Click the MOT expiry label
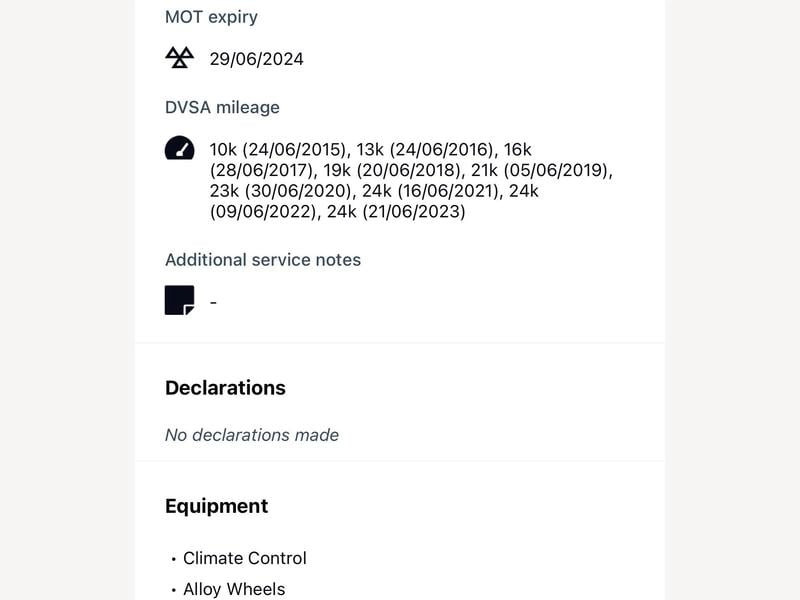The width and height of the screenshot is (800, 600). (211, 17)
